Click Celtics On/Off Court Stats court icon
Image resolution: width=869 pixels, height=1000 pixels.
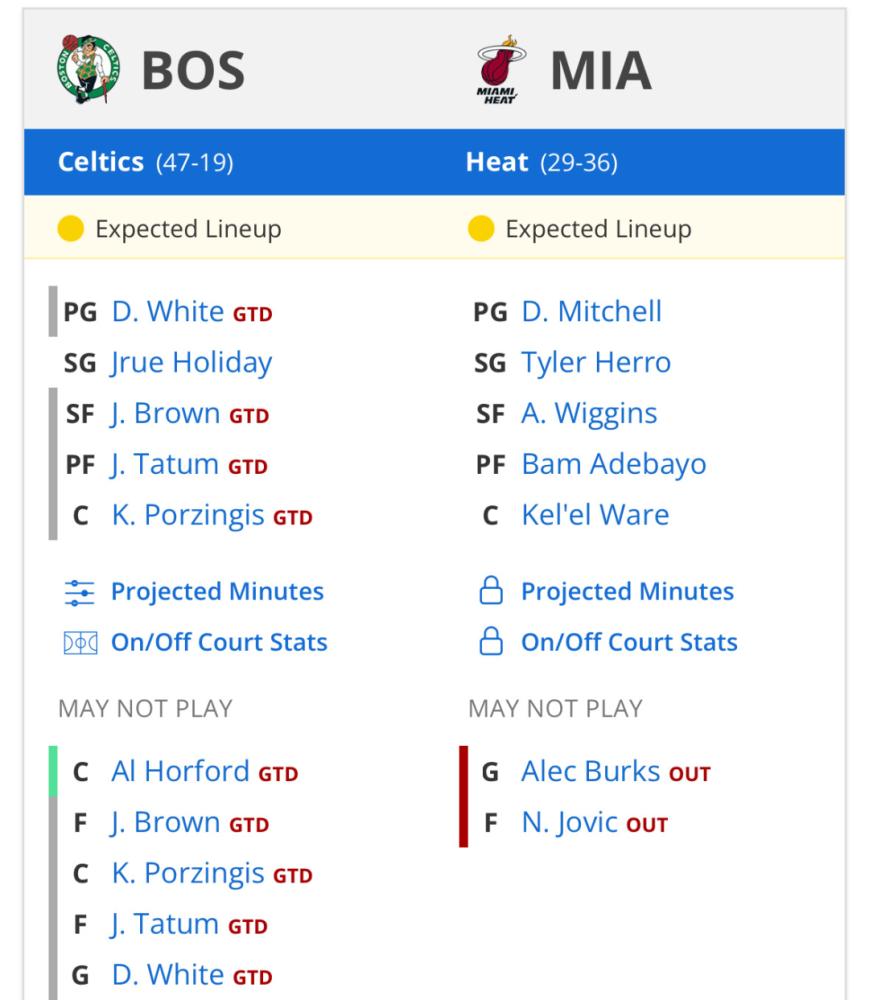pyautogui.click(x=80, y=643)
